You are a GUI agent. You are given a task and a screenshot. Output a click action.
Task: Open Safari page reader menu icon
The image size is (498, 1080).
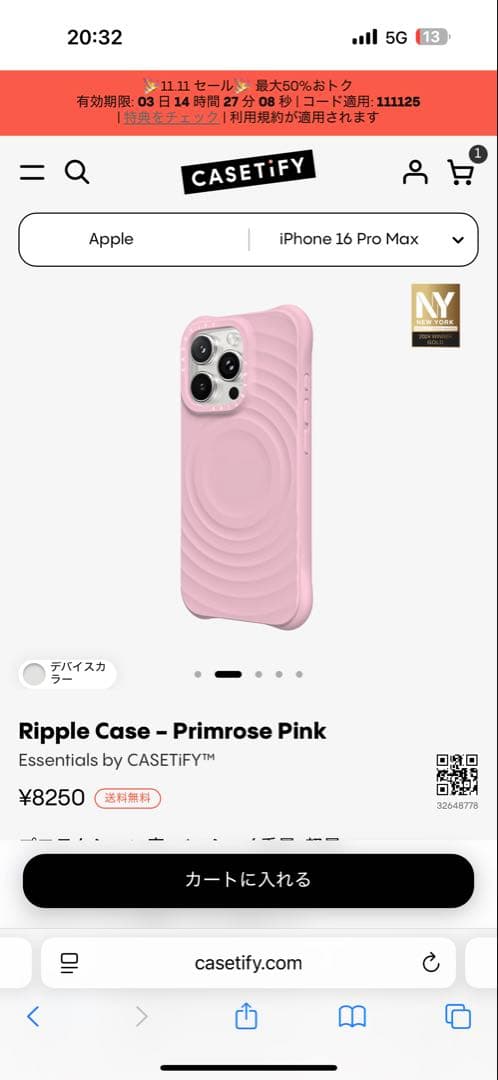pyautogui.click(x=70, y=963)
